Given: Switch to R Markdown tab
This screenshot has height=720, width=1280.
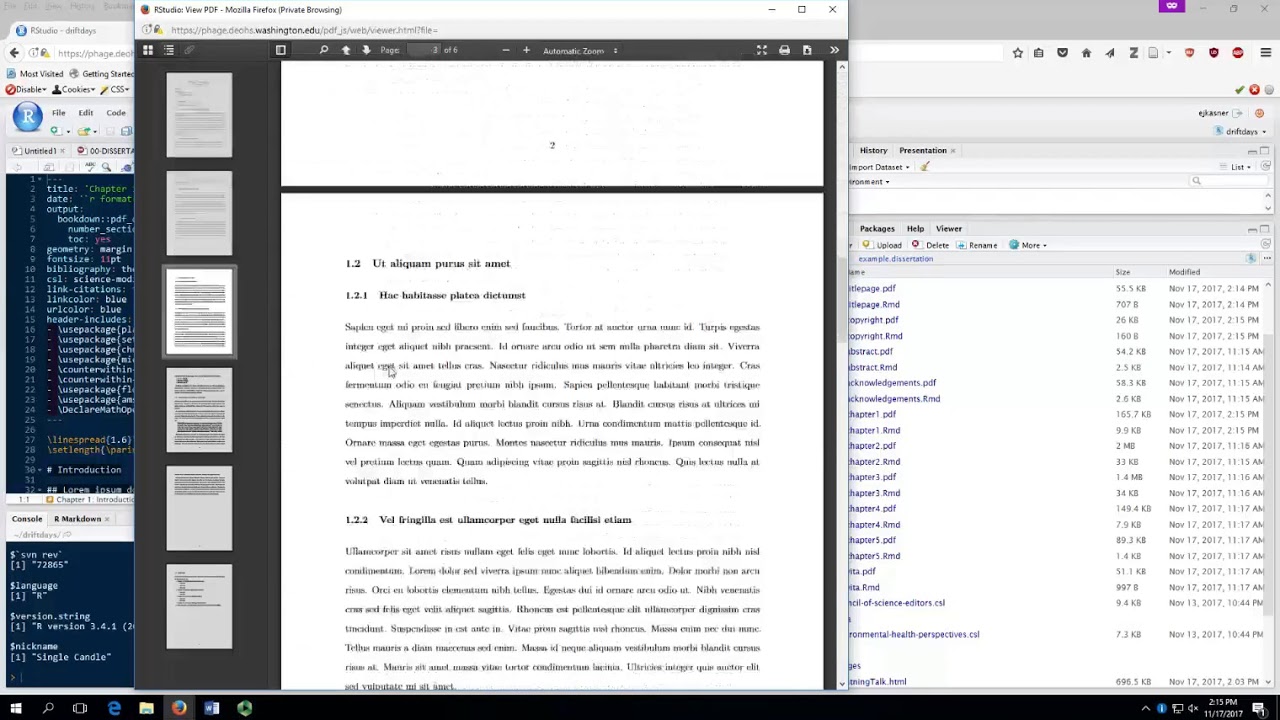Looking at the screenshot, I should click(78, 519).
